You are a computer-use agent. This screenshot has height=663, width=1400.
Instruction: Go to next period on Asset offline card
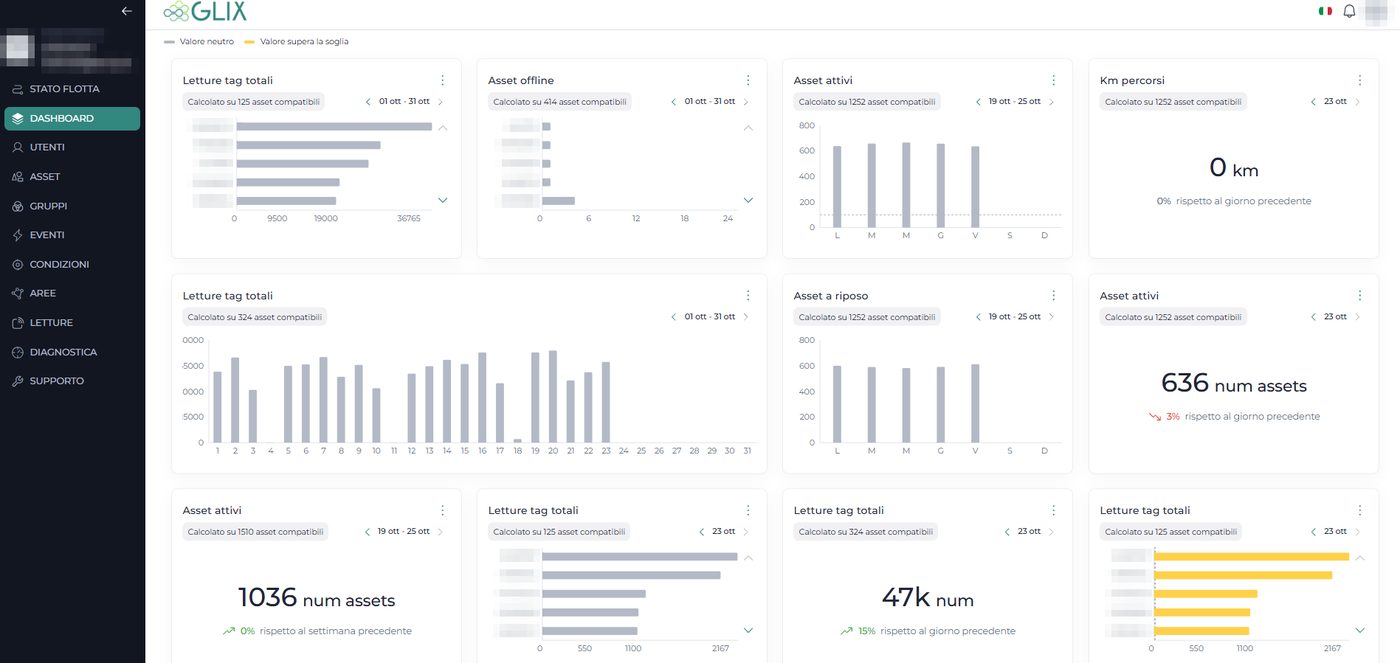tap(746, 101)
